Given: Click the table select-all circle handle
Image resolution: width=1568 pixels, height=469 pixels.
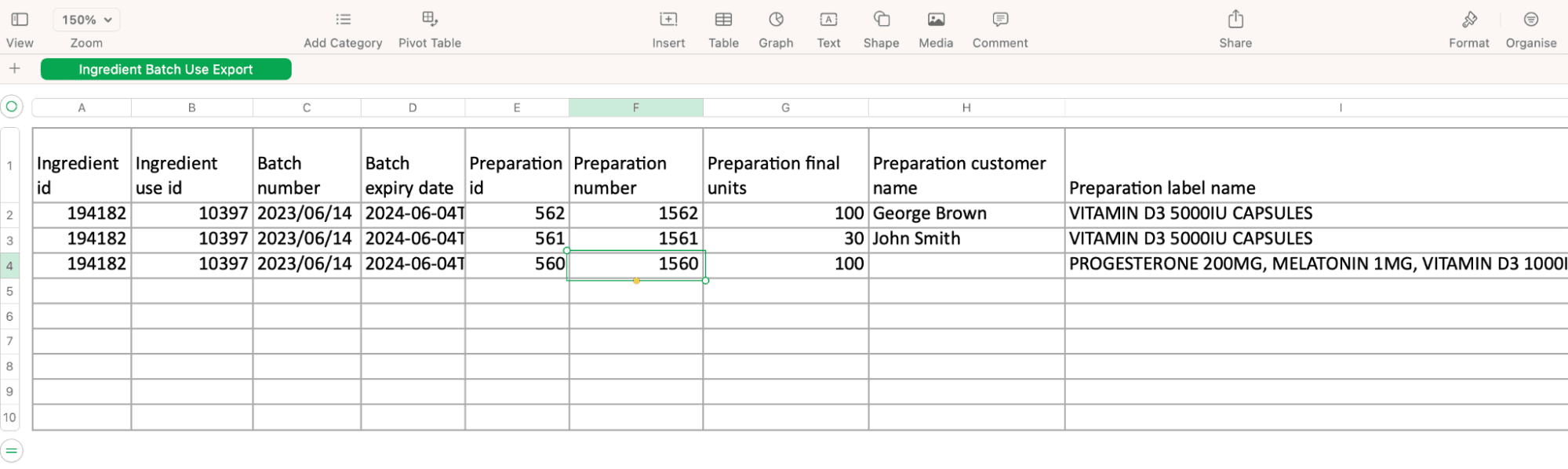Looking at the screenshot, I should tap(12, 107).
